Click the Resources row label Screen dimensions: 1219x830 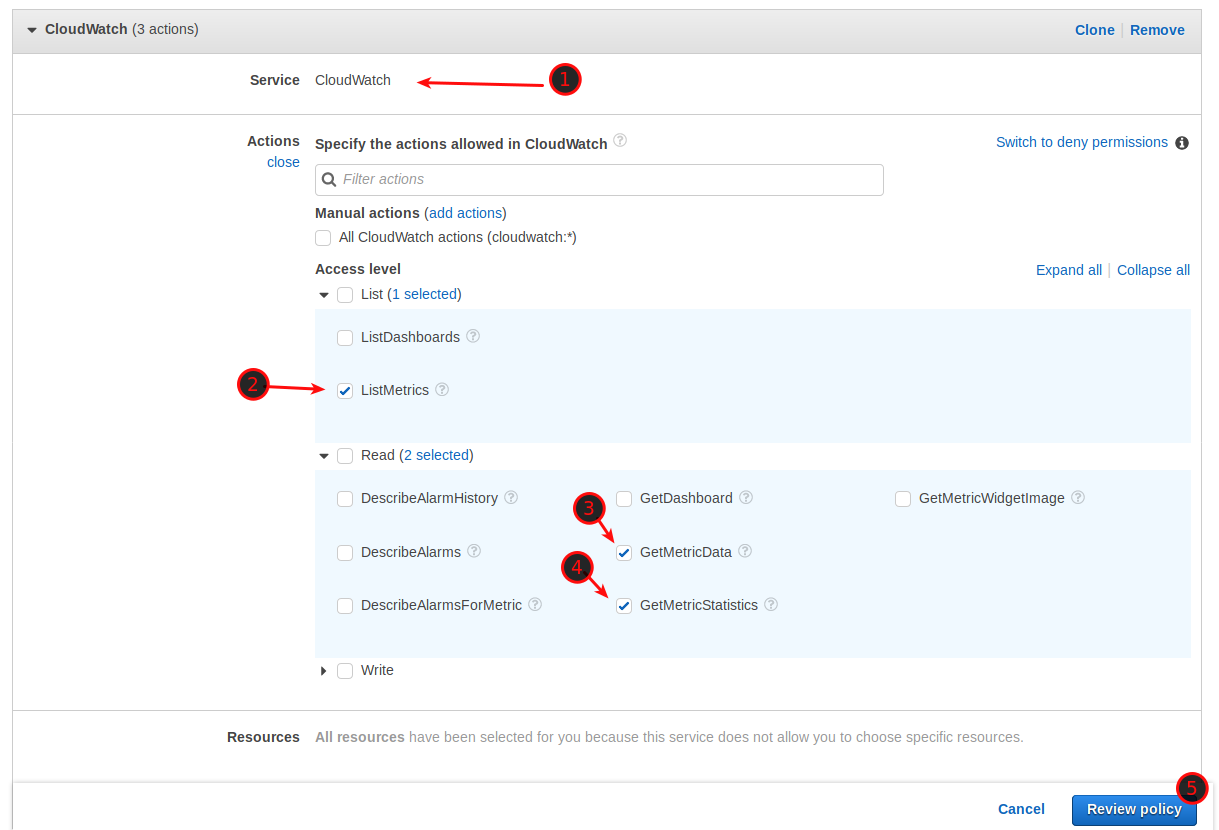(x=263, y=737)
